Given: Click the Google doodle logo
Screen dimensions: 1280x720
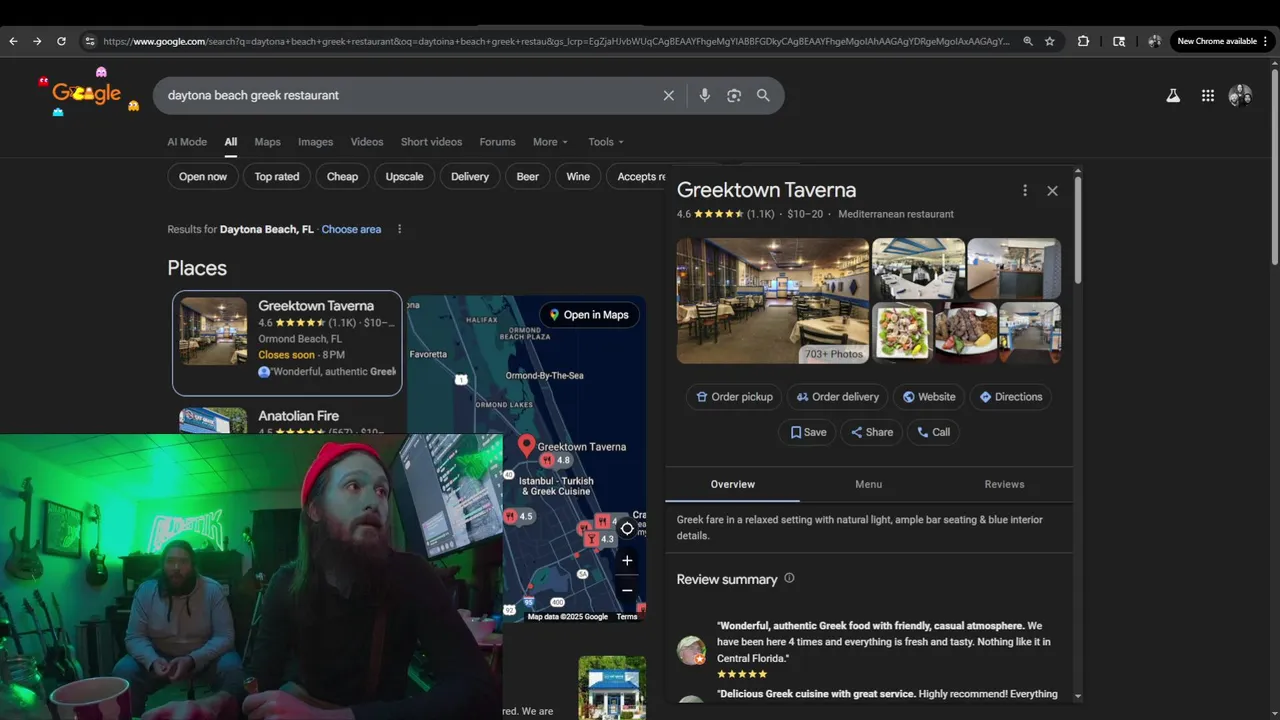Looking at the screenshot, I should 88,93.
